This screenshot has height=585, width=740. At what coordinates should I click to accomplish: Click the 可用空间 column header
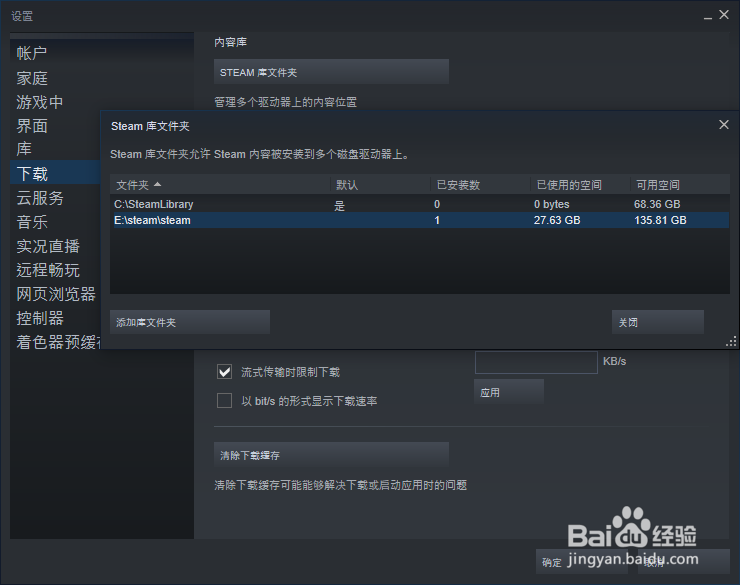pyautogui.click(x=680, y=185)
